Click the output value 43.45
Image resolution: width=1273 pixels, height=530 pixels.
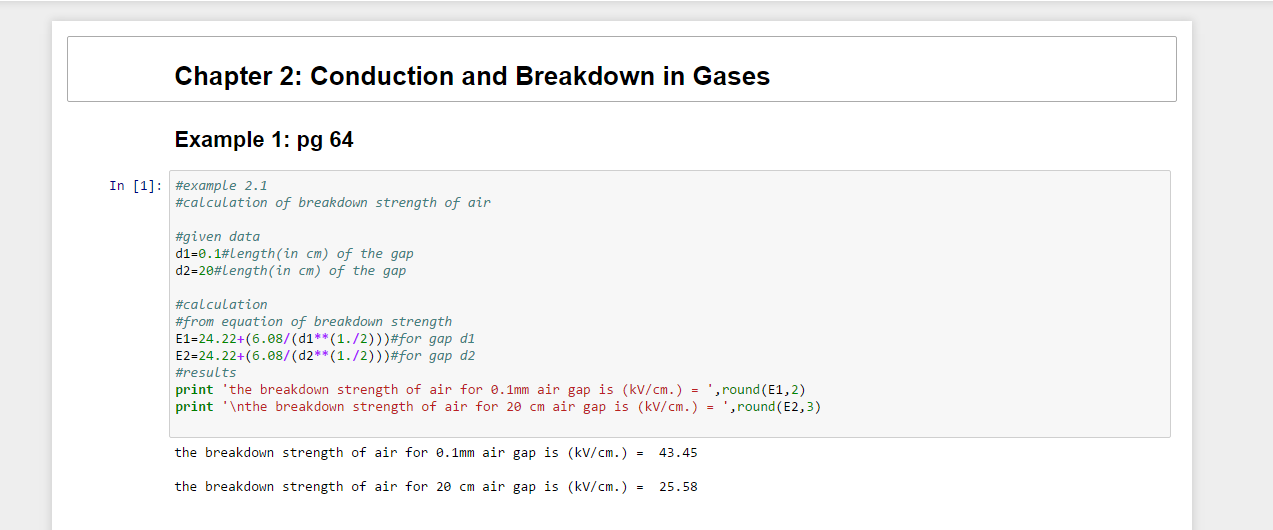pos(678,453)
